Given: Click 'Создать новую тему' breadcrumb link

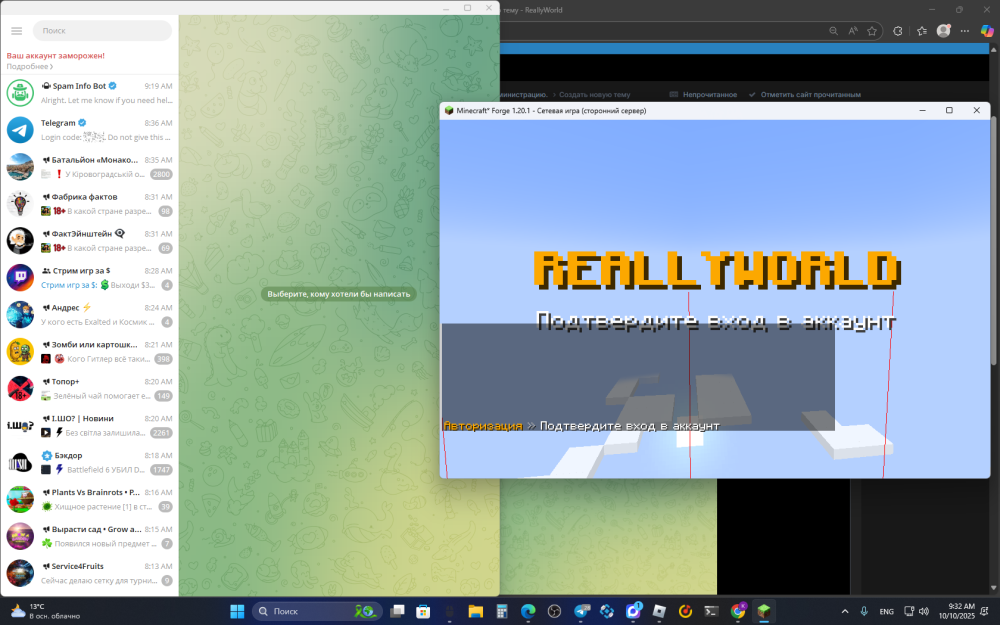Looking at the screenshot, I should click(594, 94).
